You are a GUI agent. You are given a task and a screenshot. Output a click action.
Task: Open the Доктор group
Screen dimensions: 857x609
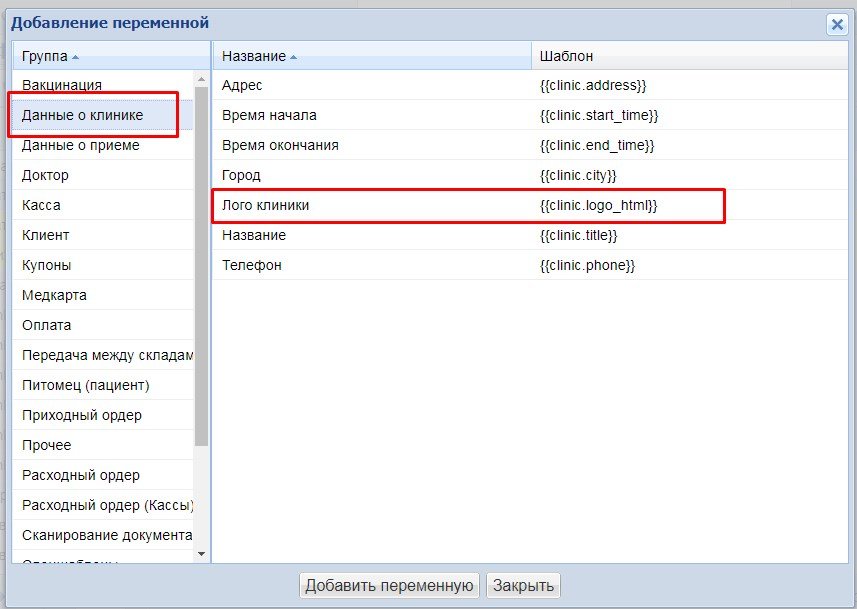coord(46,175)
